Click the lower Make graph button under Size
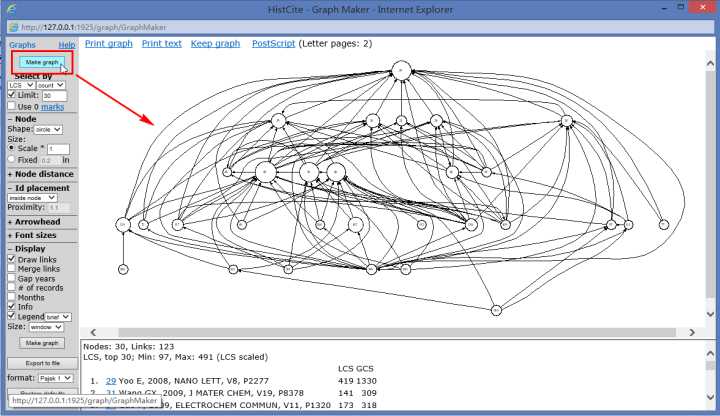Screen dimensions: 720x416 pos(42,343)
